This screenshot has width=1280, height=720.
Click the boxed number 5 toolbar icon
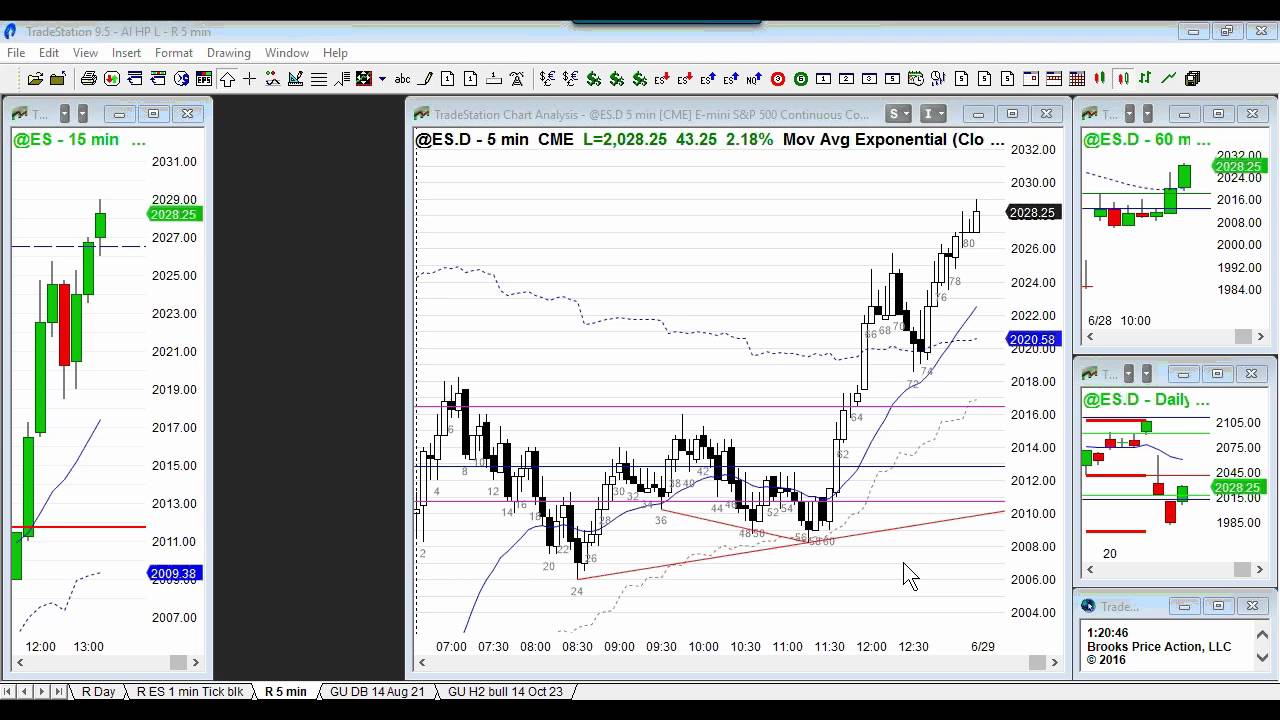pyautogui.click(x=892, y=79)
